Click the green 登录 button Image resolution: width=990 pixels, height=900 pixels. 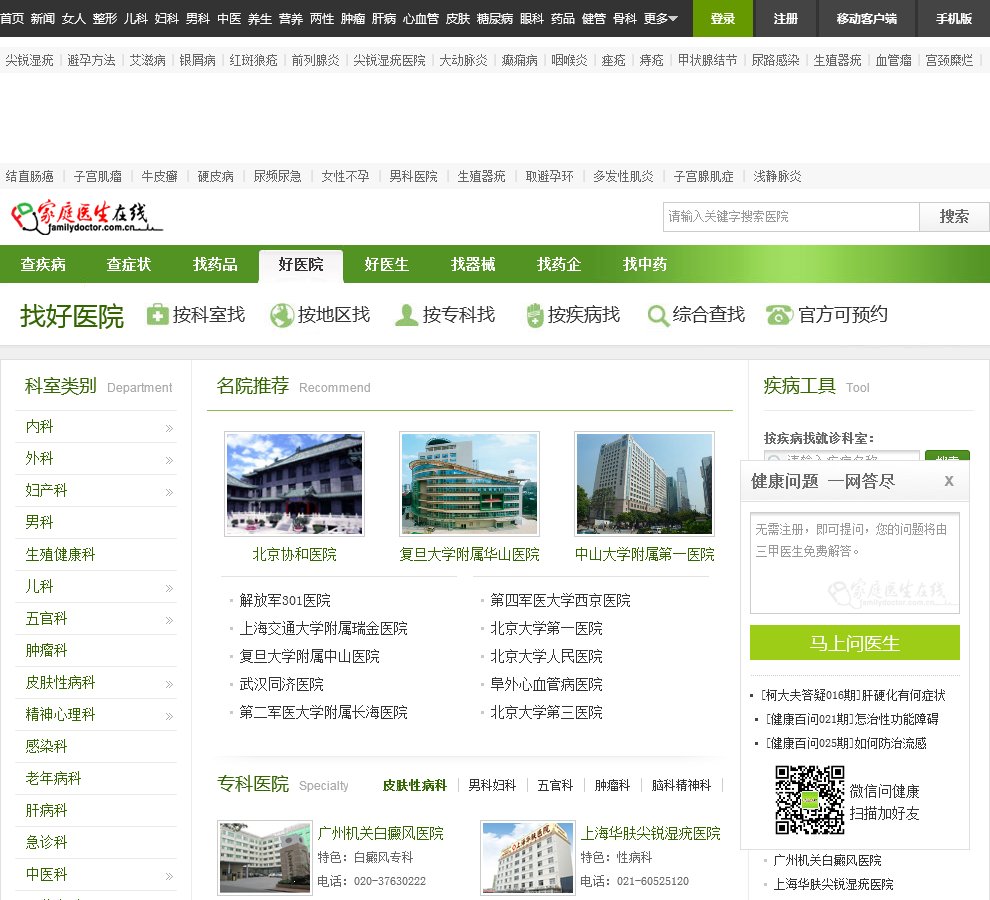point(723,18)
